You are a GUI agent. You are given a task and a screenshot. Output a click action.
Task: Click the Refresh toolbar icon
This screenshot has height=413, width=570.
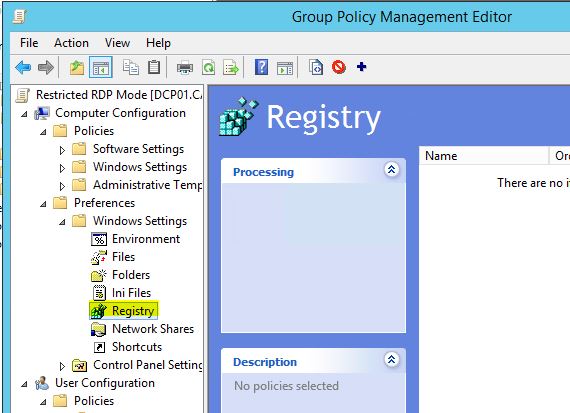[209, 68]
